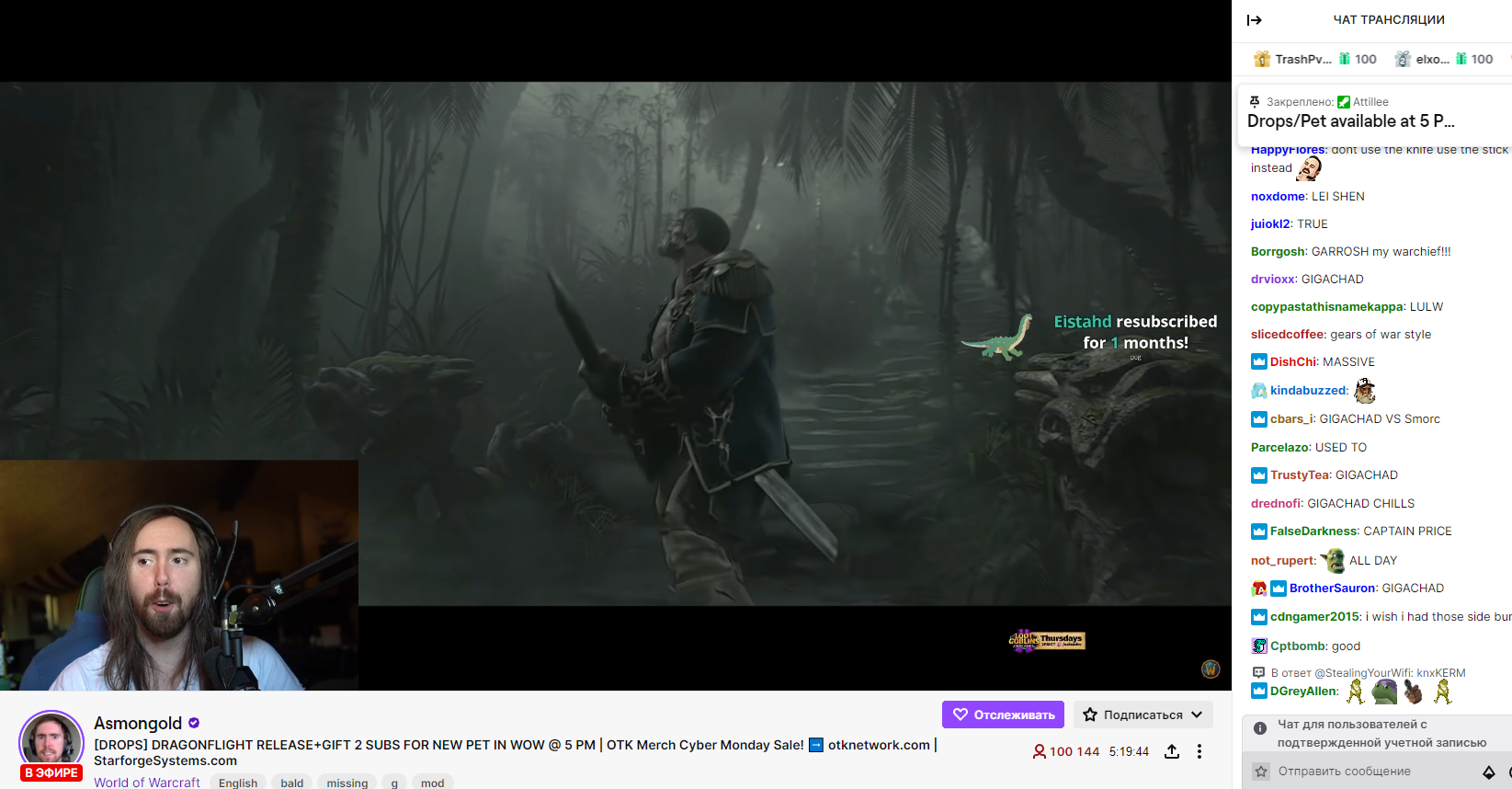Click elxo gifter badge icon
The width and height of the screenshot is (1512, 789).
click(1403, 59)
